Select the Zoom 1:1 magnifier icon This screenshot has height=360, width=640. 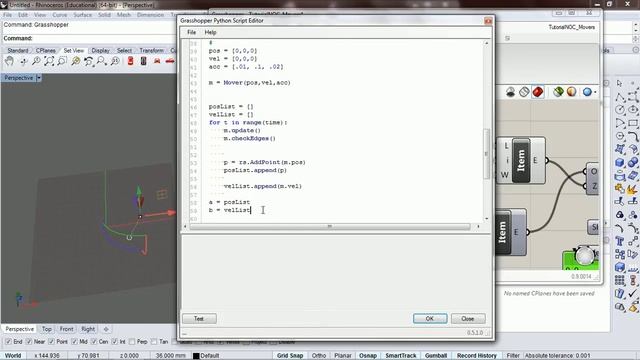[115, 62]
